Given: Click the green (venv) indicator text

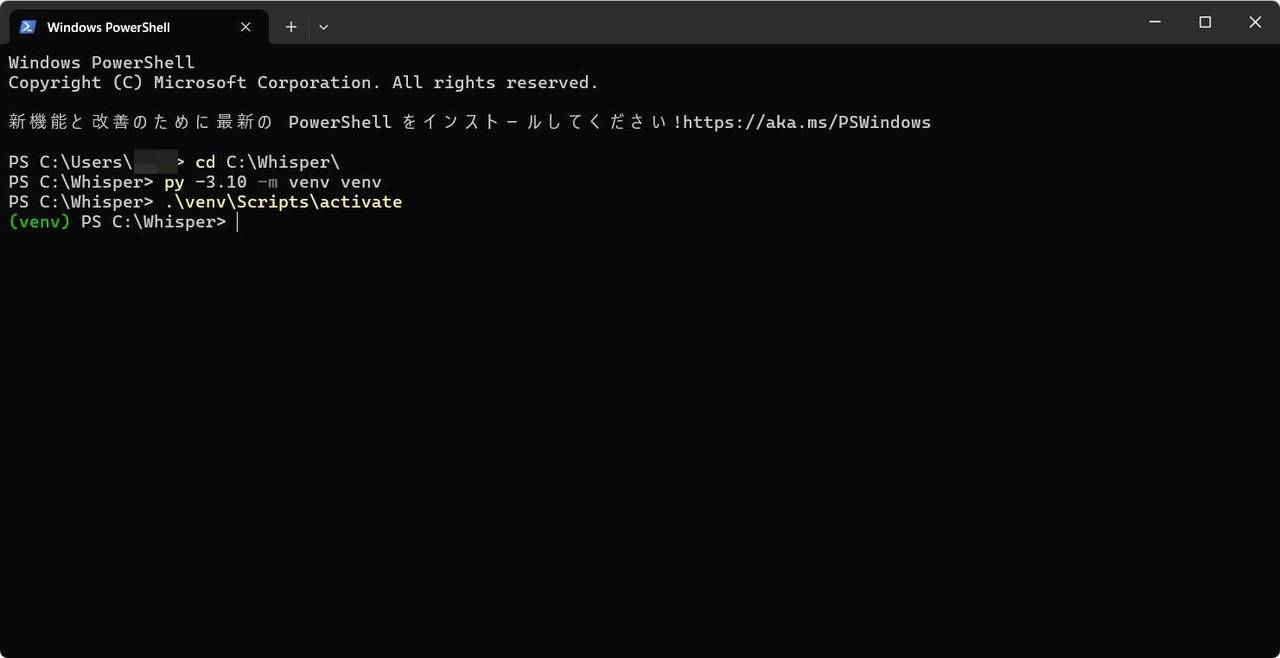Looking at the screenshot, I should click(x=39, y=222).
